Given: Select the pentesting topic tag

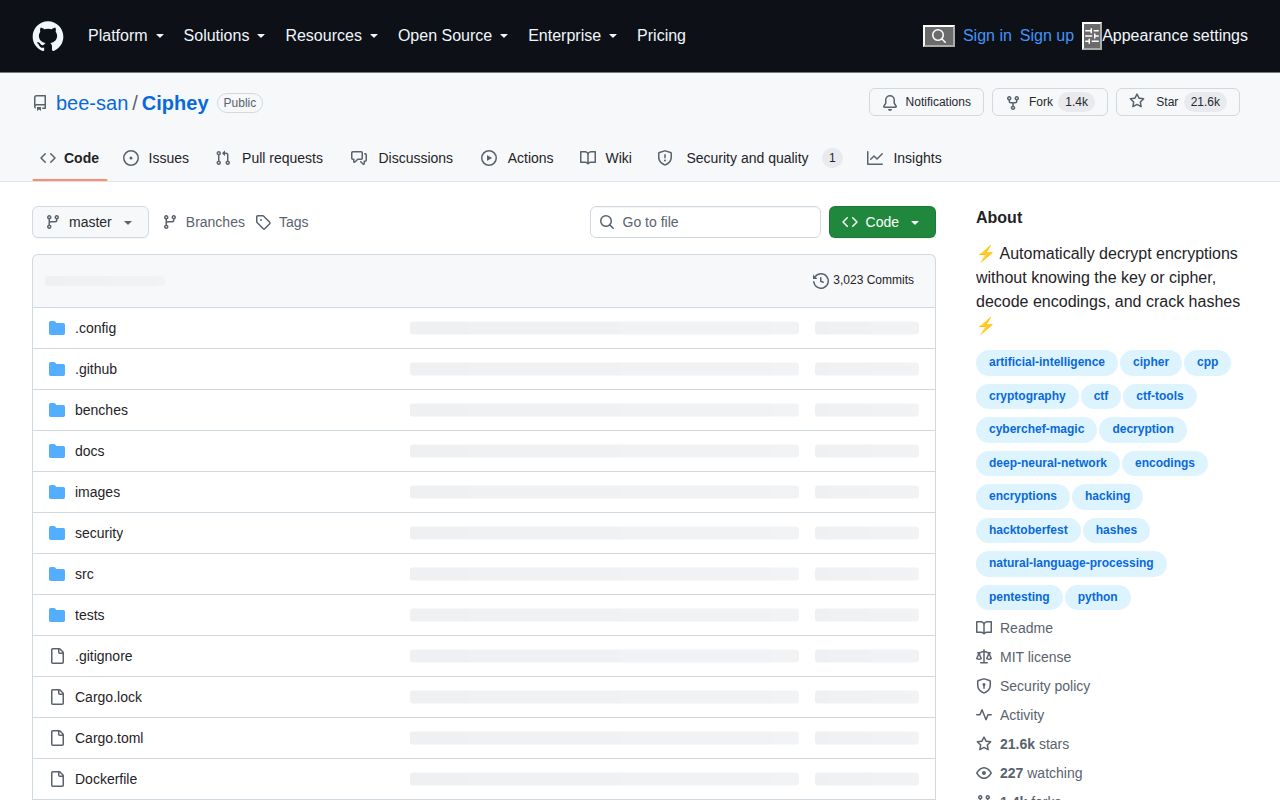Looking at the screenshot, I should point(1019,597).
